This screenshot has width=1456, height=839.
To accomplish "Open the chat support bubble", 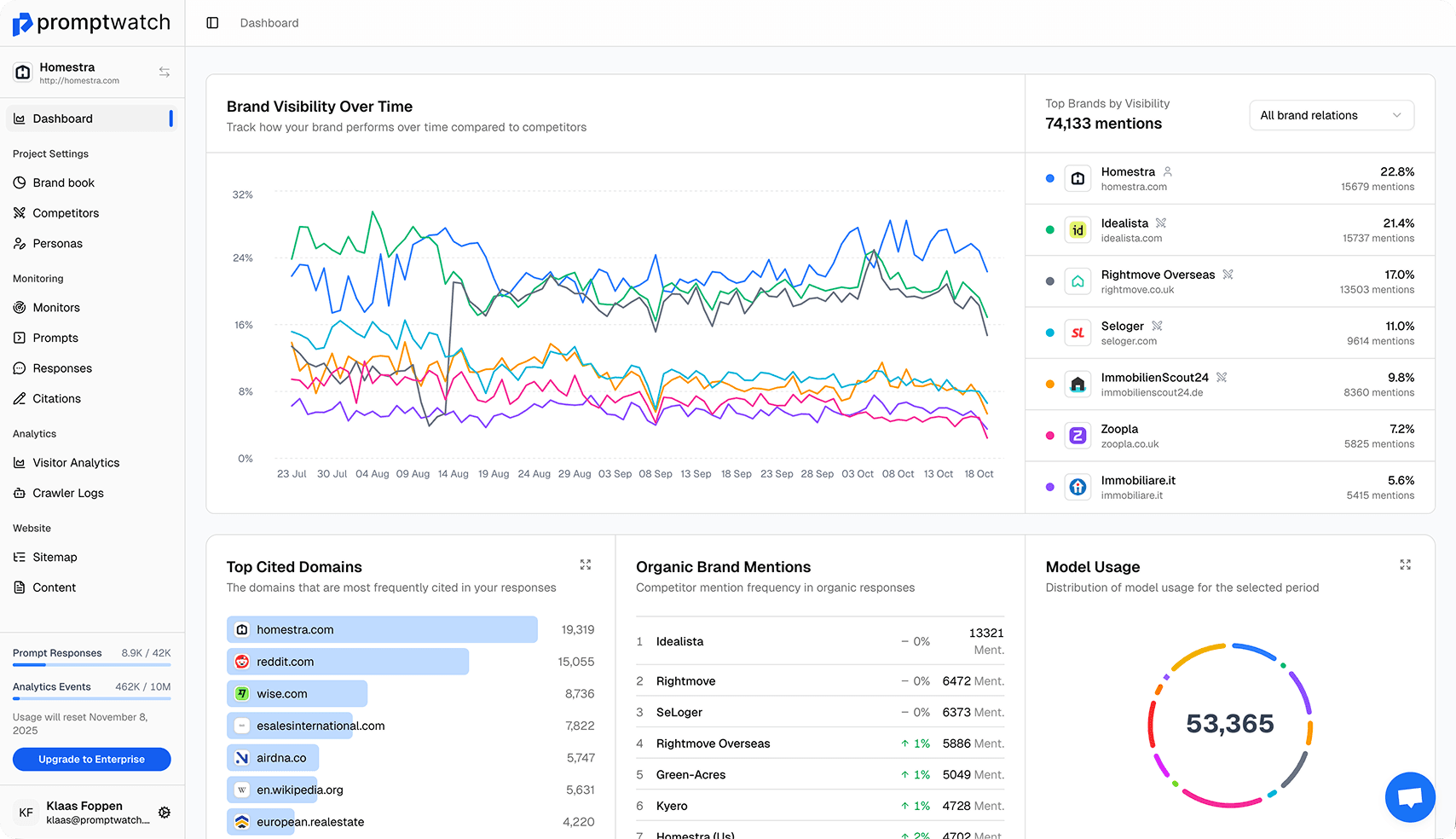I will click(1410, 797).
